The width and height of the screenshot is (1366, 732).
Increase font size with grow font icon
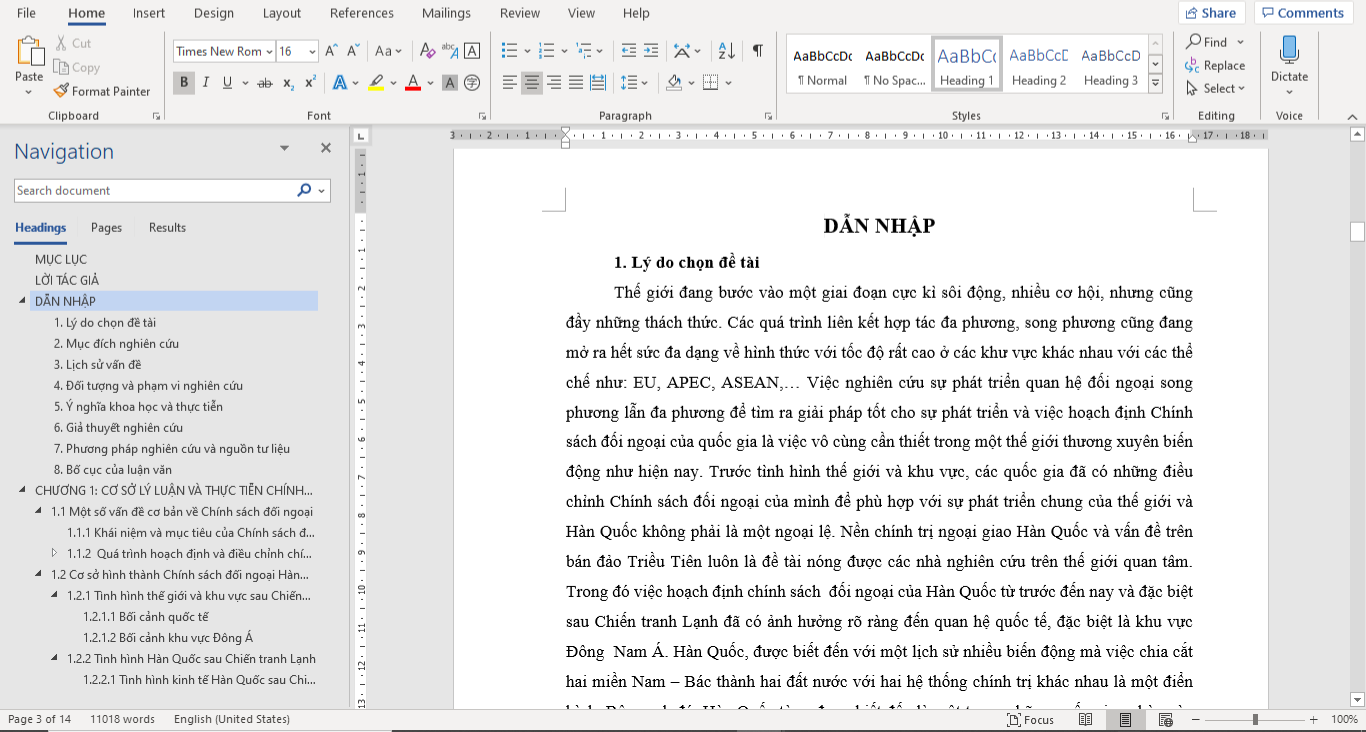pyautogui.click(x=332, y=51)
